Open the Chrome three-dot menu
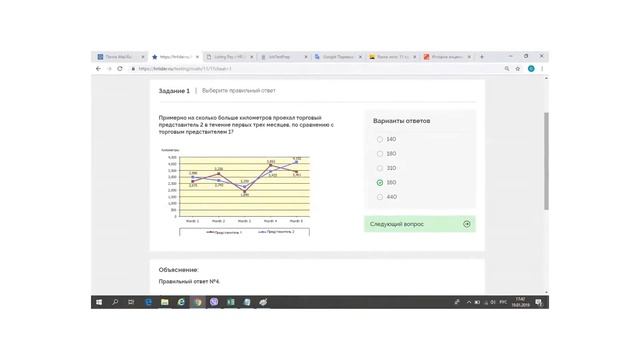Screen dimensions: 640x360 [x=542, y=69]
